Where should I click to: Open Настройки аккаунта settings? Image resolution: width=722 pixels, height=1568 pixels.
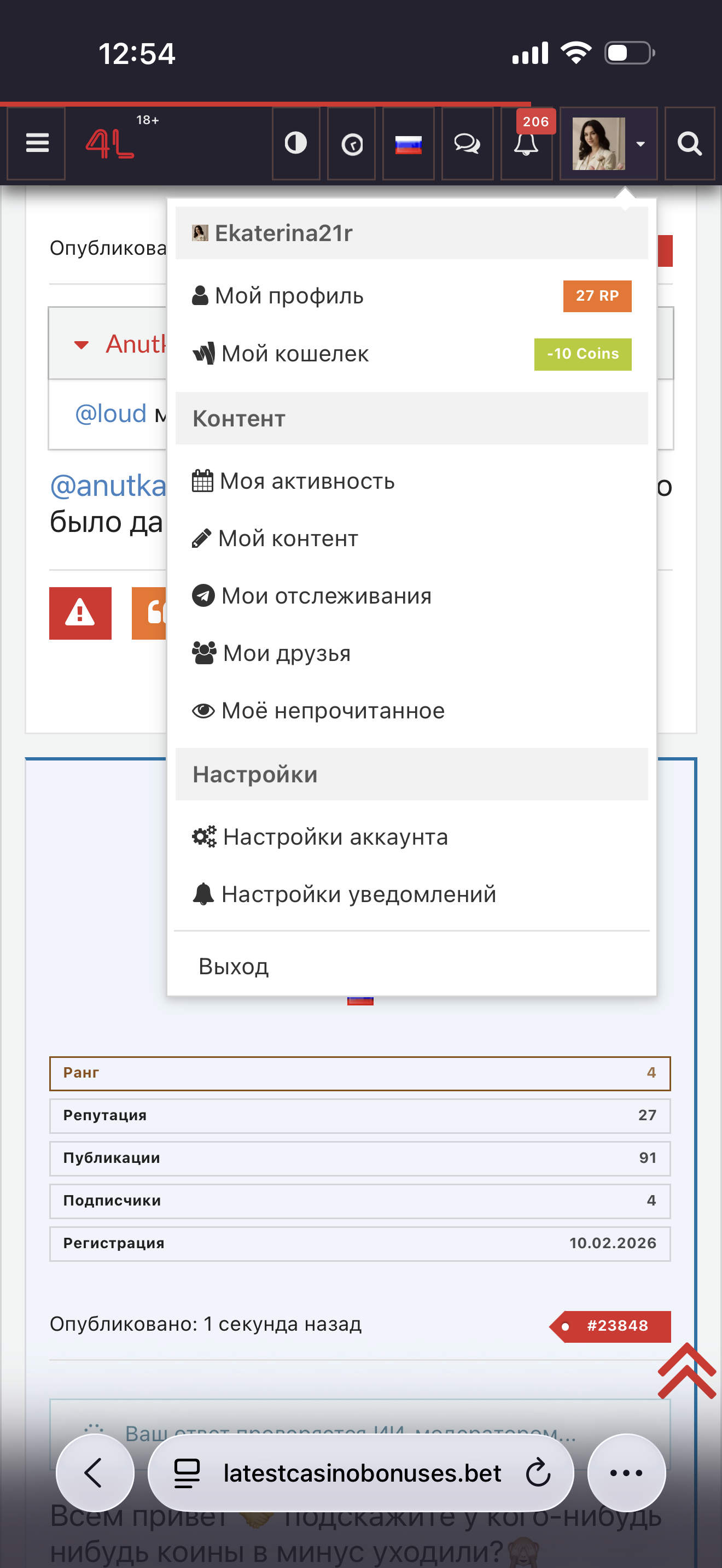[x=335, y=837]
